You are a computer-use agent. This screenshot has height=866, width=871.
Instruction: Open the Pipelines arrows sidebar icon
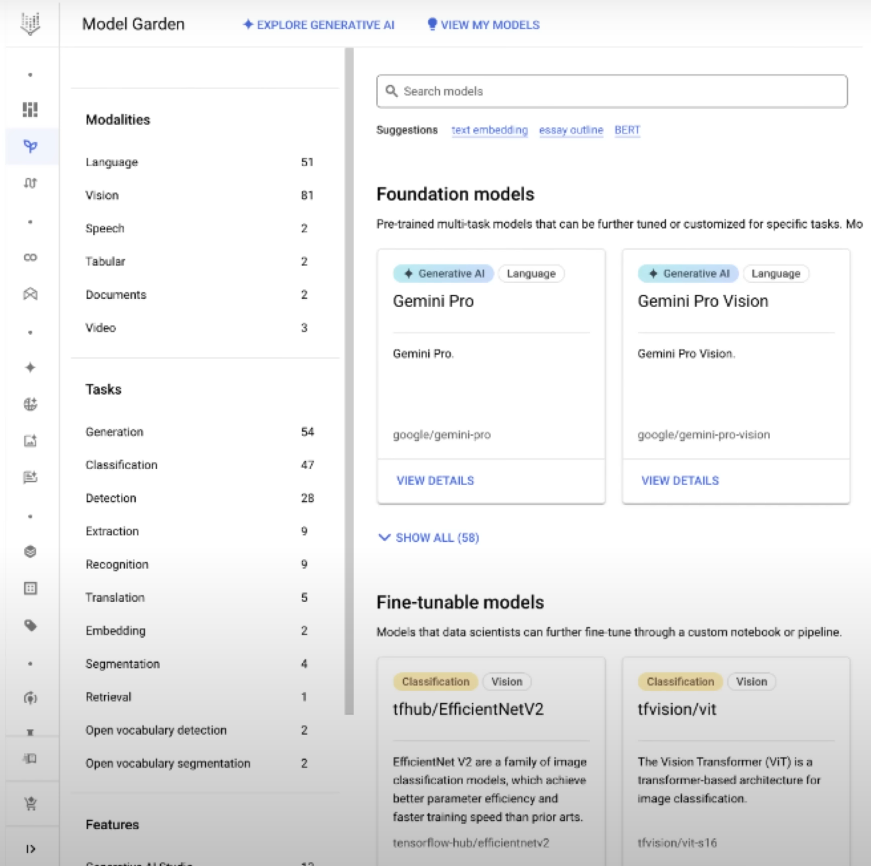(31, 183)
